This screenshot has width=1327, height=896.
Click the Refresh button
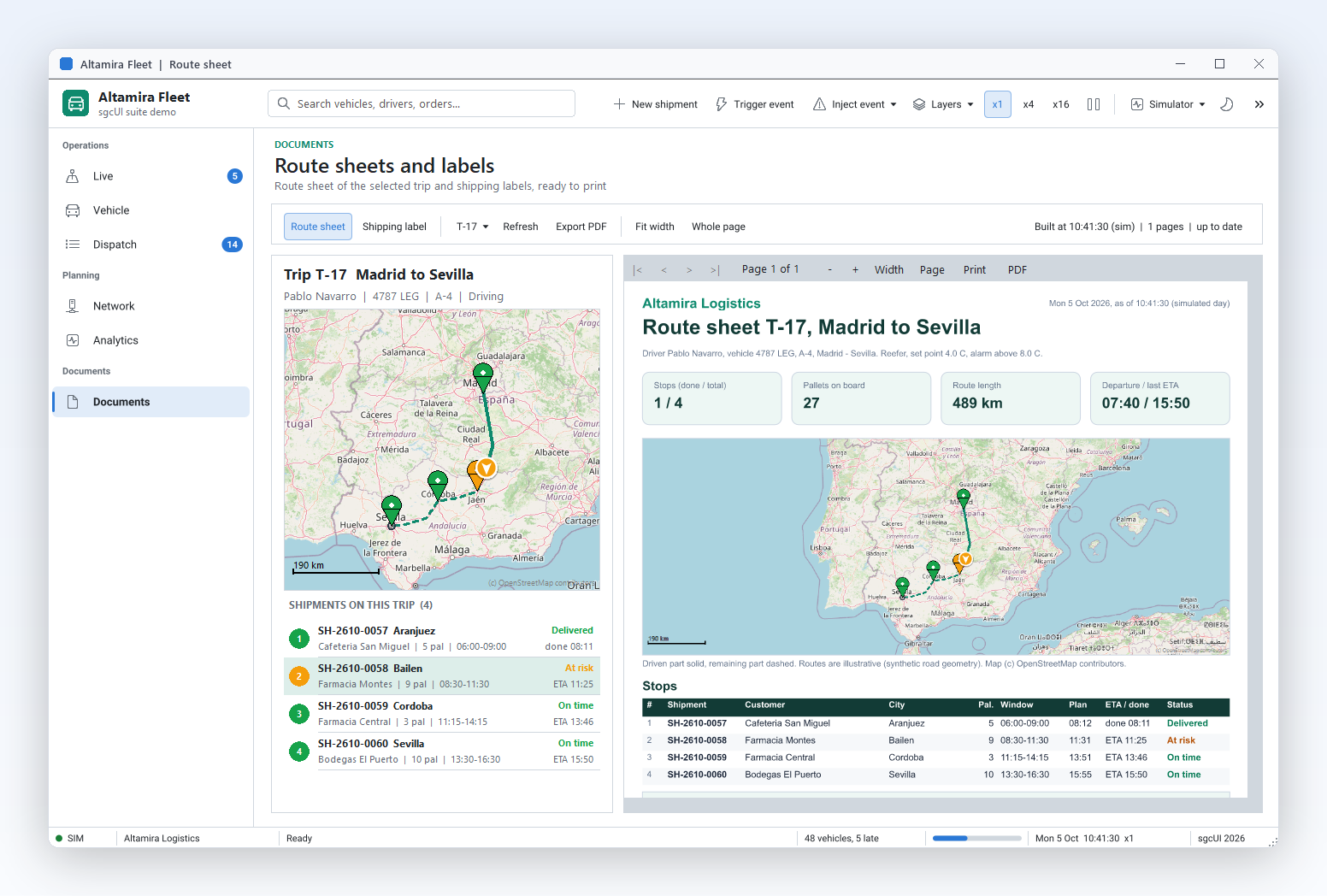521,227
